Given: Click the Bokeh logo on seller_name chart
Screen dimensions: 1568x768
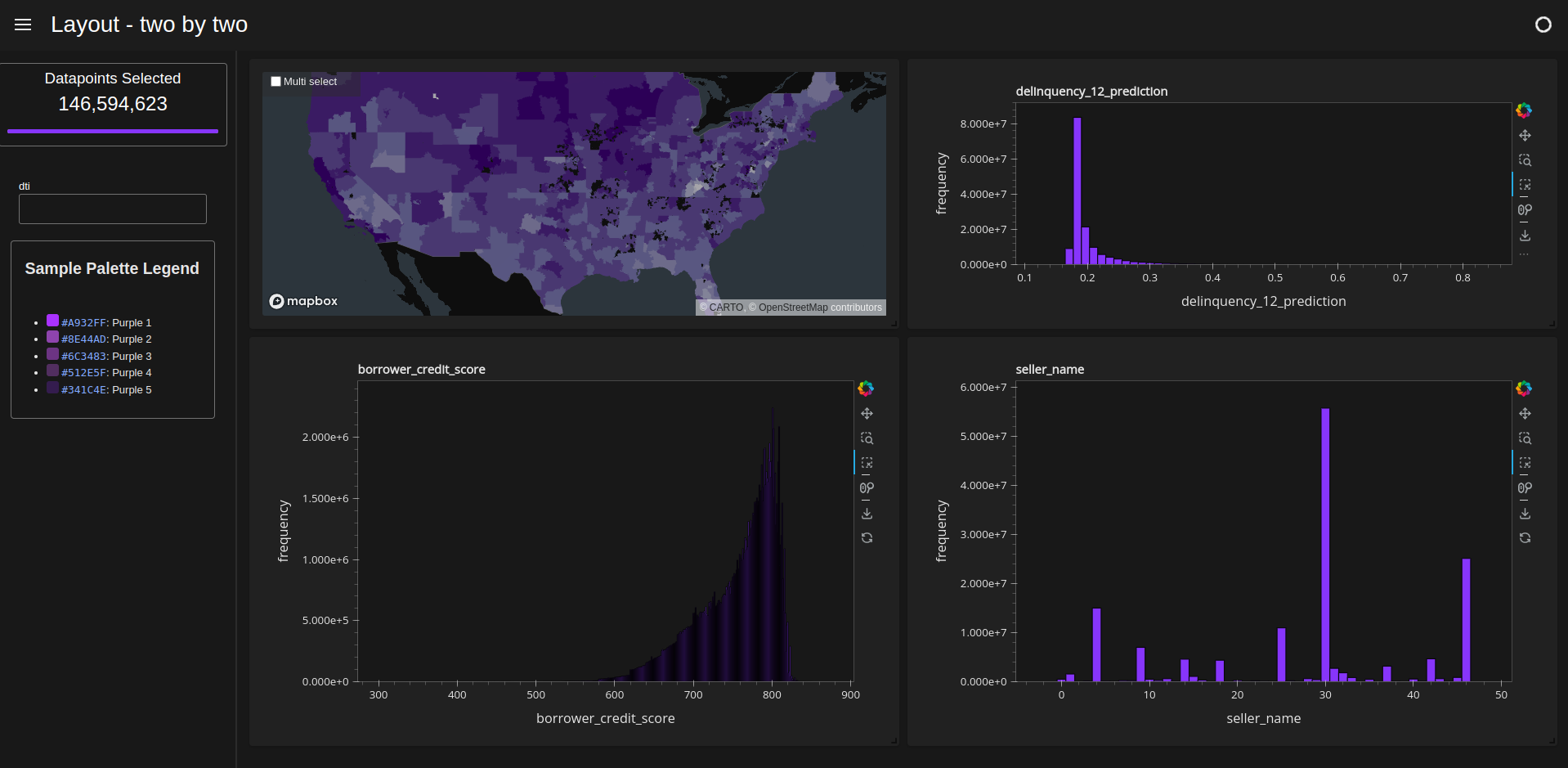Looking at the screenshot, I should pyautogui.click(x=1524, y=388).
